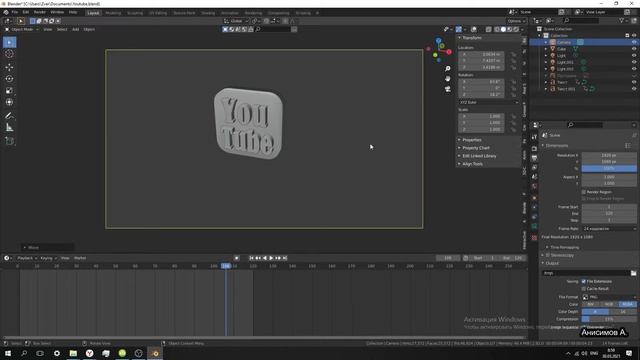
Task: Toggle the camera view icon in viewport
Action: click(x=448, y=89)
